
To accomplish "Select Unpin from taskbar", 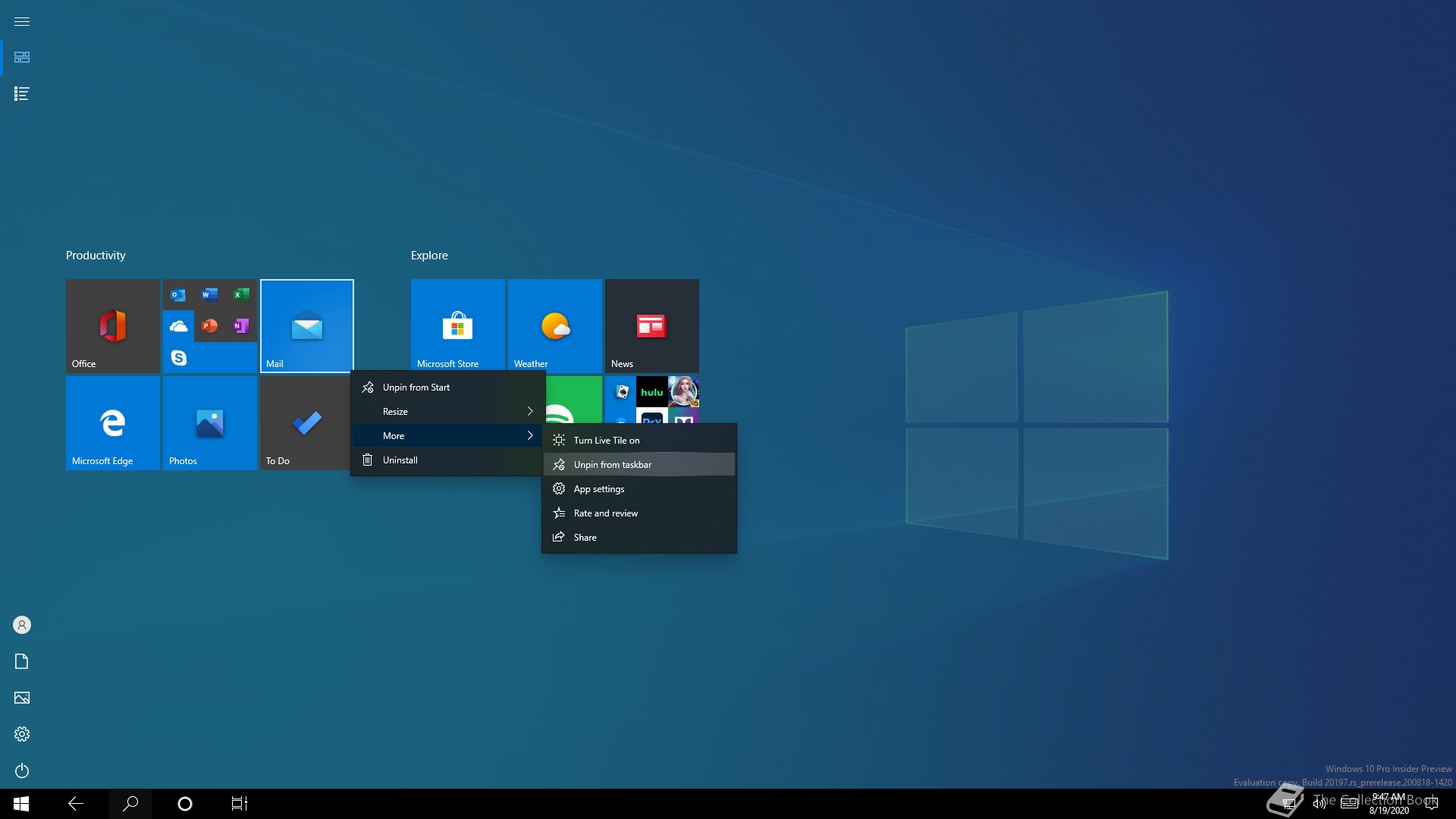I will (612, 465).
